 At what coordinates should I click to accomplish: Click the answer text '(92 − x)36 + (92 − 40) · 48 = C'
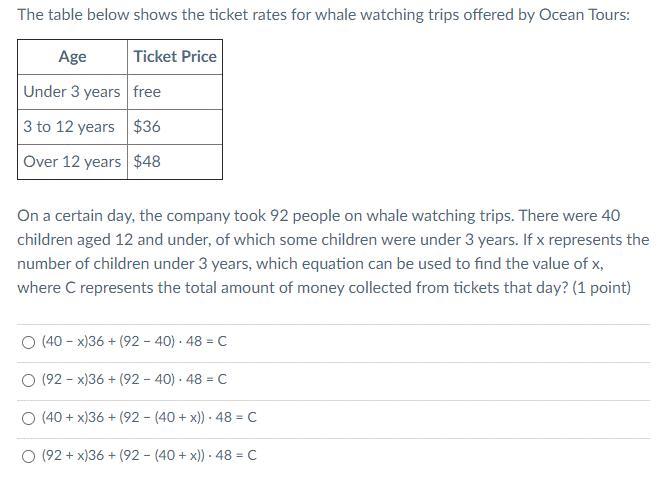[x=134, y=380]
